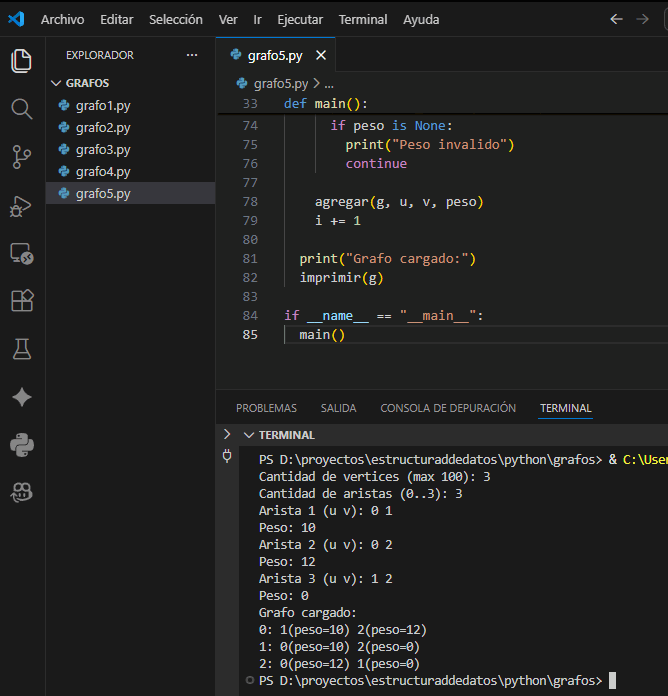Open grafo3.py in the file explorer
This screenshot has width=668, height=696.
coord(102,149)
